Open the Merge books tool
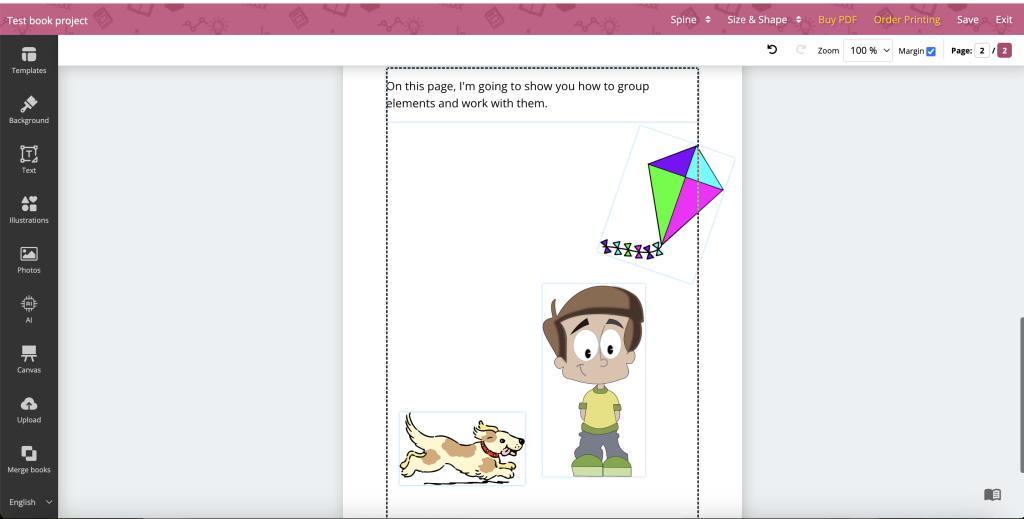The height and width of the screenshot is (519, 1024). click(29, 460)
